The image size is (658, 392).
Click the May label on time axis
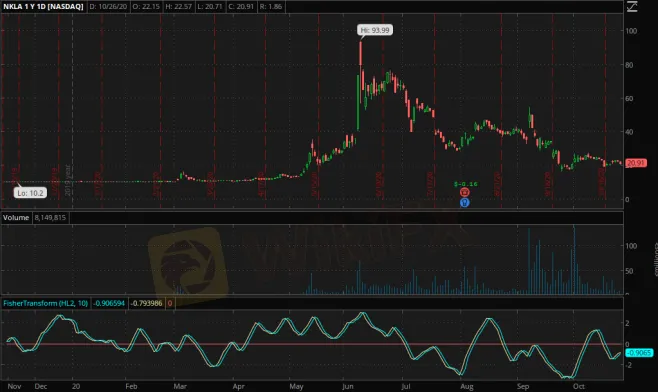(296, 387)
